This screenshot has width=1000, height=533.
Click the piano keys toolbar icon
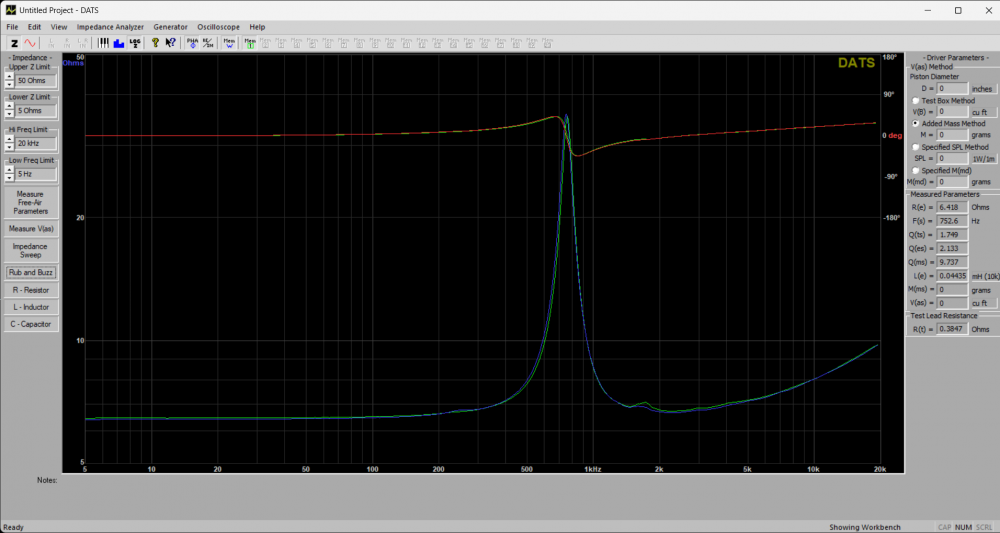(104, 43)
